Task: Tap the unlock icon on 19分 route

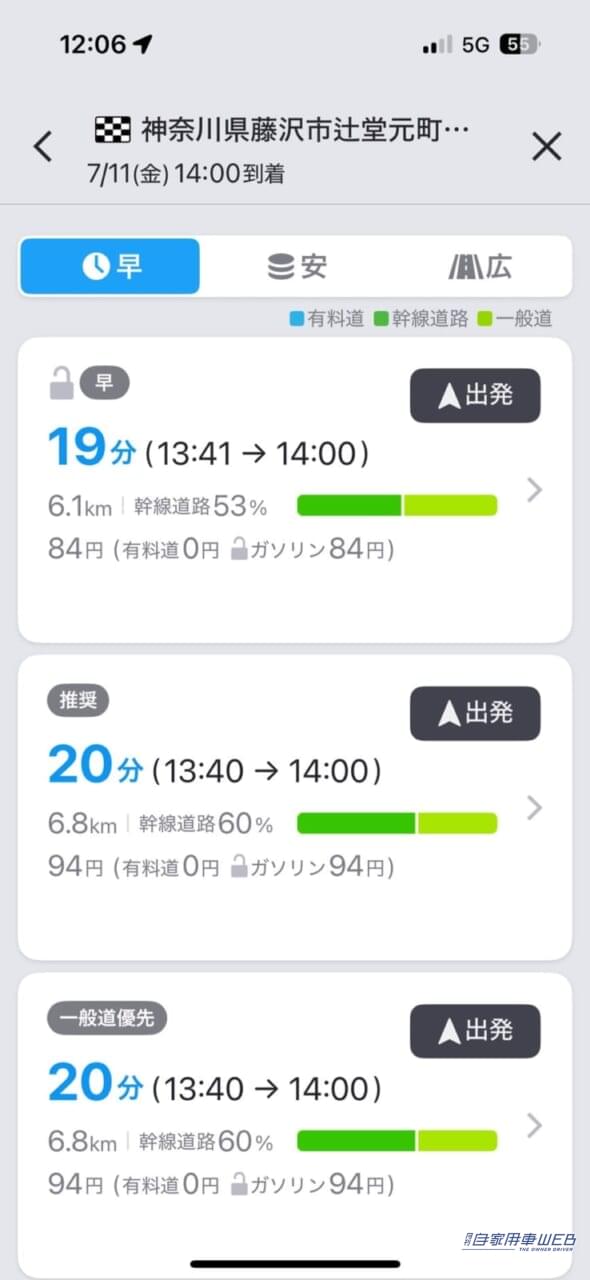Action: [61, 383]
